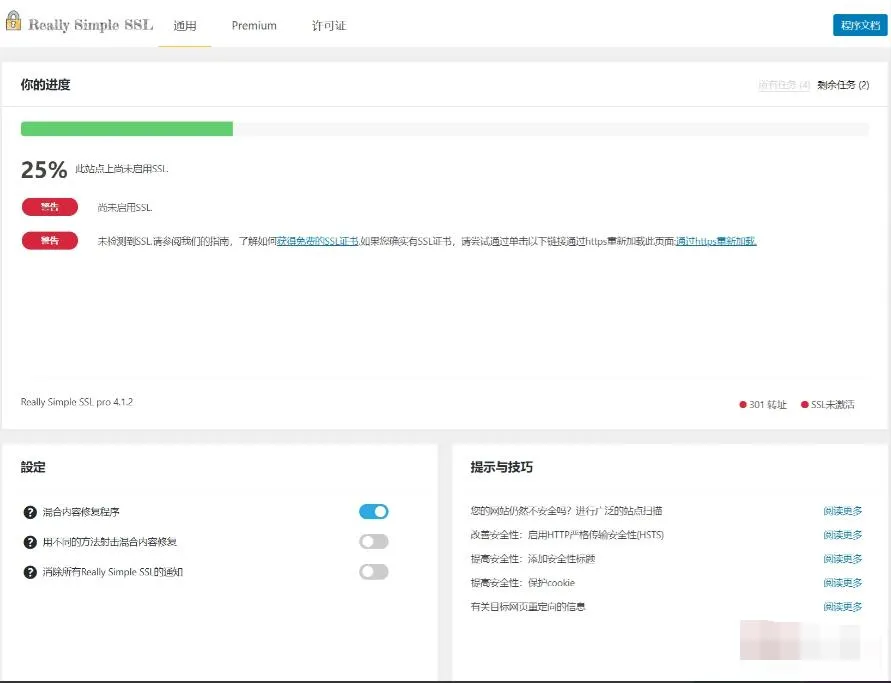891x683 pixels.
Task: Read more about 有关目标网页重定向的信息
Action: tap(843, 606)
